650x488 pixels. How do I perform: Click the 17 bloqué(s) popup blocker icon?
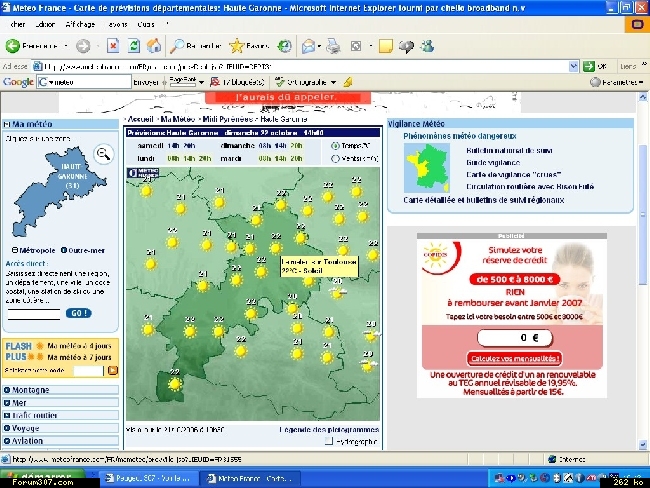(x=215, y=82)
